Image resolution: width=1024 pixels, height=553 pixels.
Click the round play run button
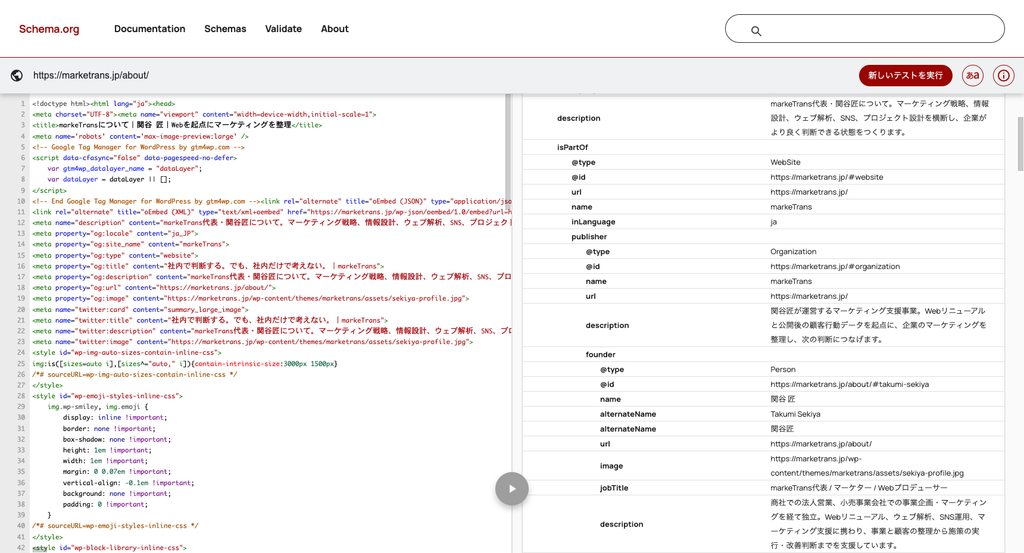(x=511, y=488)
